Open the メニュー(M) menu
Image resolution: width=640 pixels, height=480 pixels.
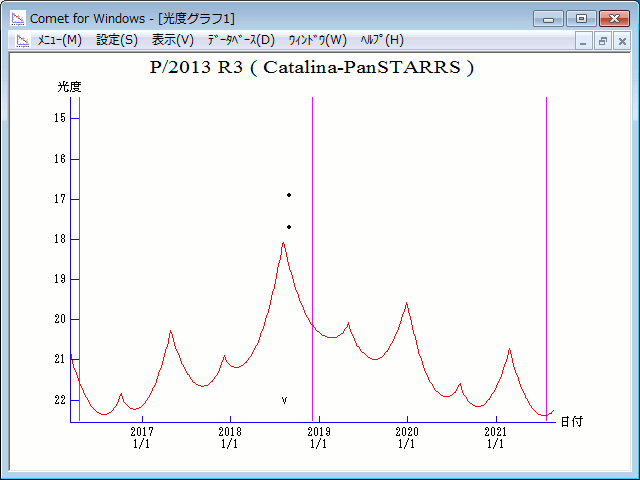coord(59,40)
